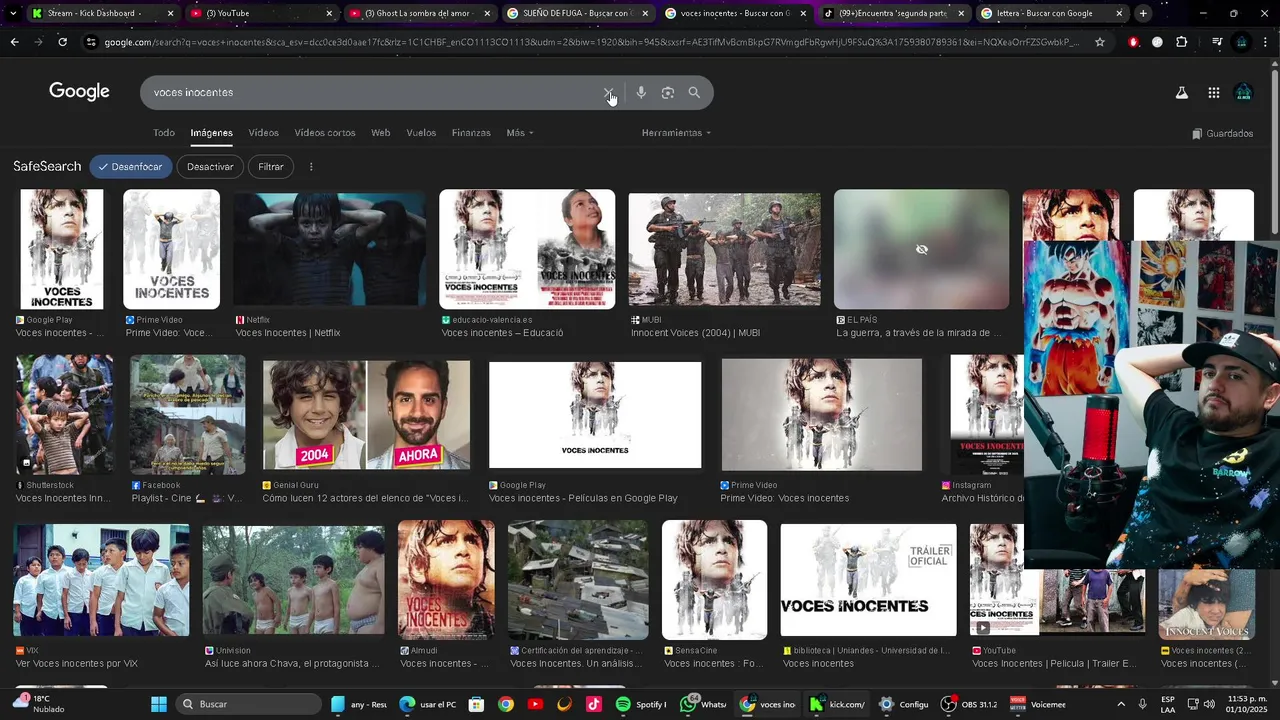This screenshot has height=720, width=1280.
Task: Expand the Herramientas dropdown
Action: pos(677,133)
